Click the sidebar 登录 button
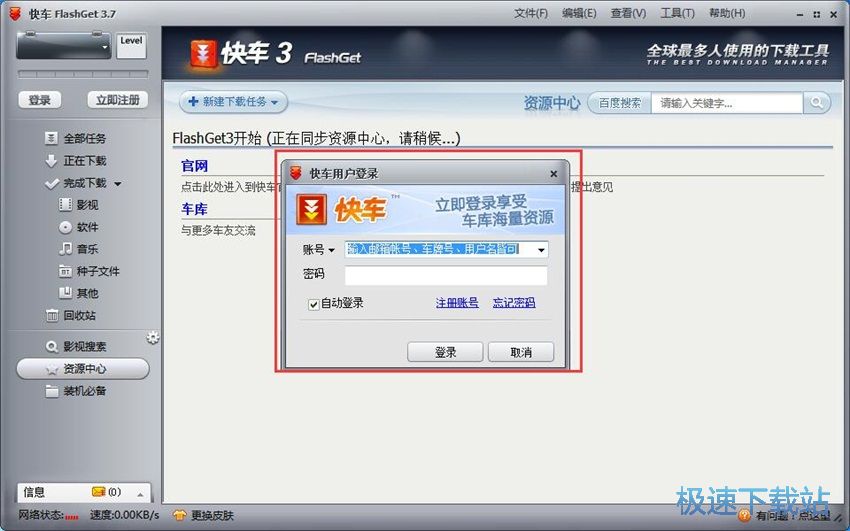This screenshot has height=531, width=850. (40, 100)
